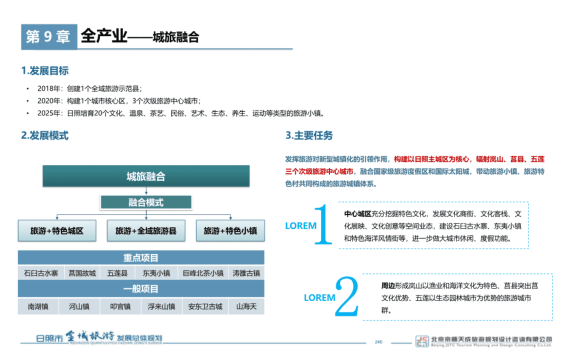Click the heading "3.主要任务"
Image resolution: width=570 pixels, height=360 pixels.
[309, 135]
